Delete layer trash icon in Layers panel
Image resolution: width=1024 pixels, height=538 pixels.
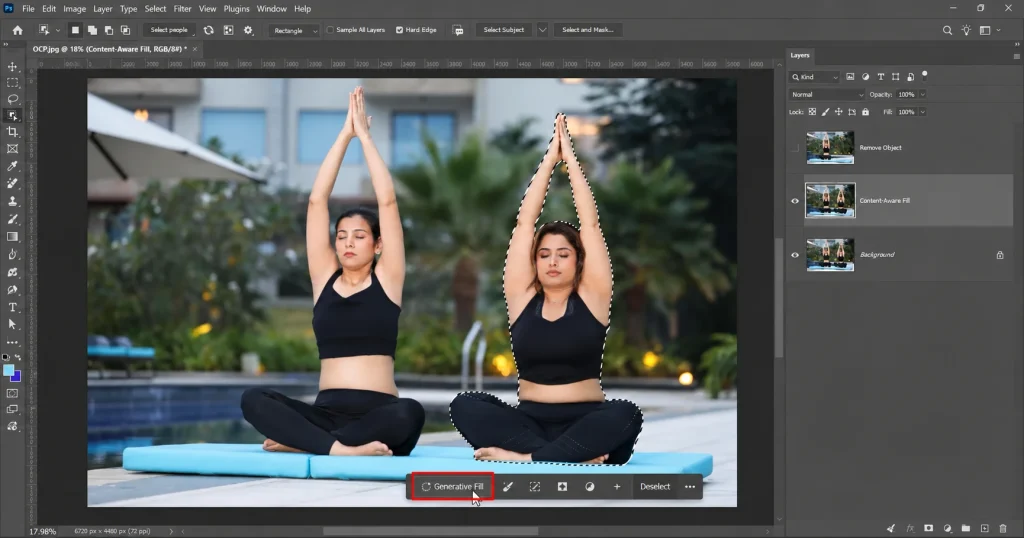point(1003,528)
